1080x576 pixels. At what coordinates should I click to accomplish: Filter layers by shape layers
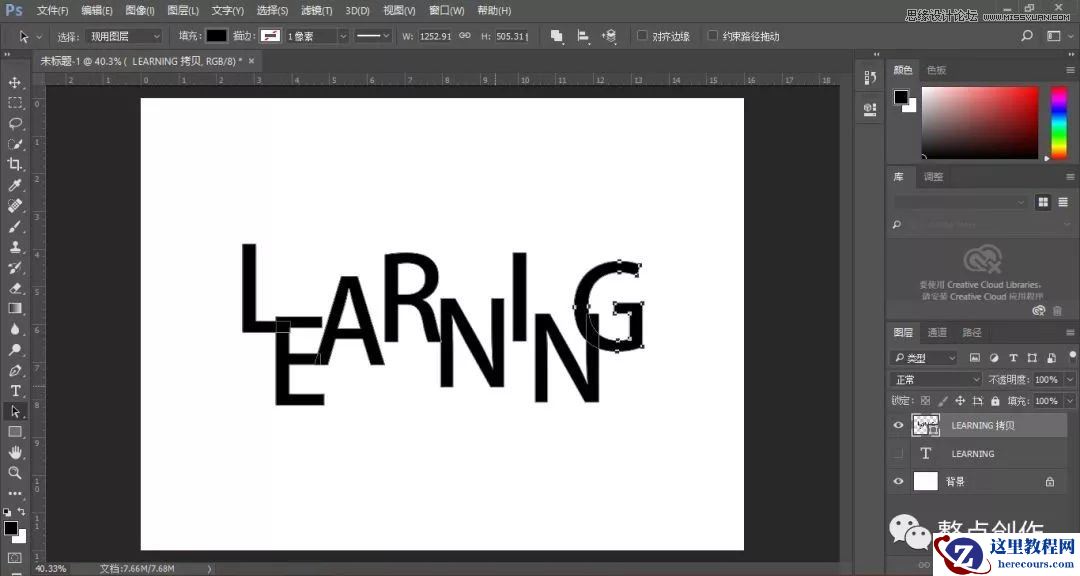click(1032, 358)
